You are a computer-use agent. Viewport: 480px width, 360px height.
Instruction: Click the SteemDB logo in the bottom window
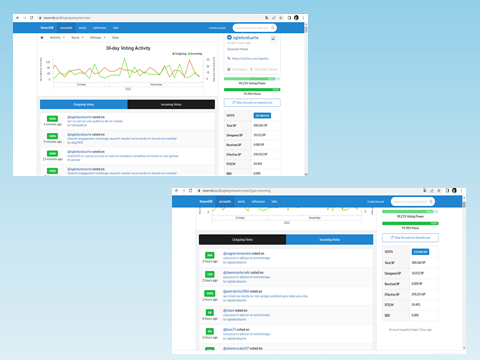[x=206, y=201]
